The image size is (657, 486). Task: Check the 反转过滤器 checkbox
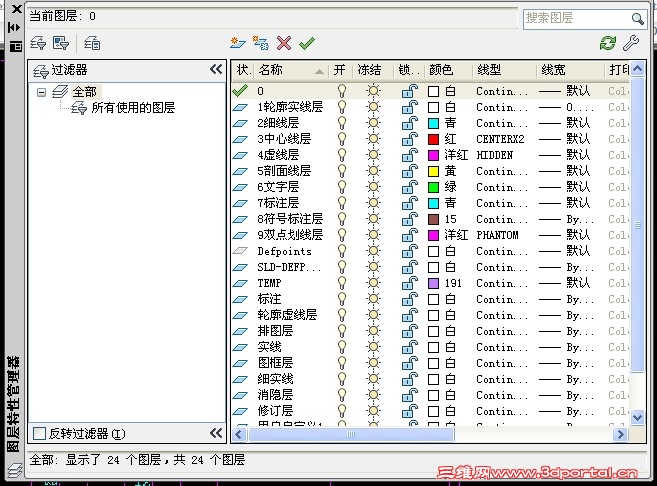point(39,433)
